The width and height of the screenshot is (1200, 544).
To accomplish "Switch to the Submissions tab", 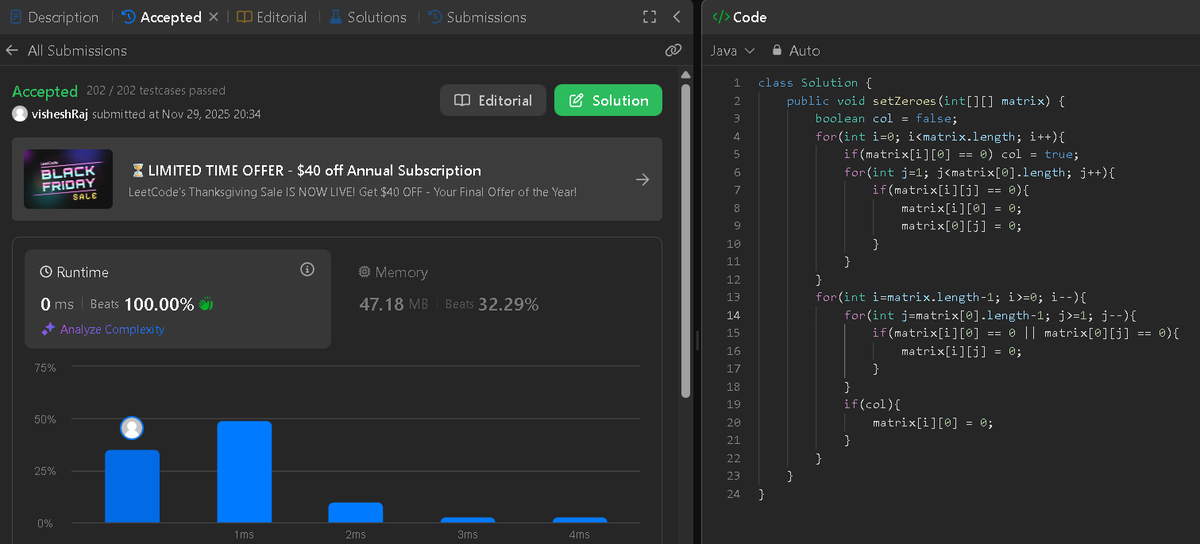I will point(476,17).
